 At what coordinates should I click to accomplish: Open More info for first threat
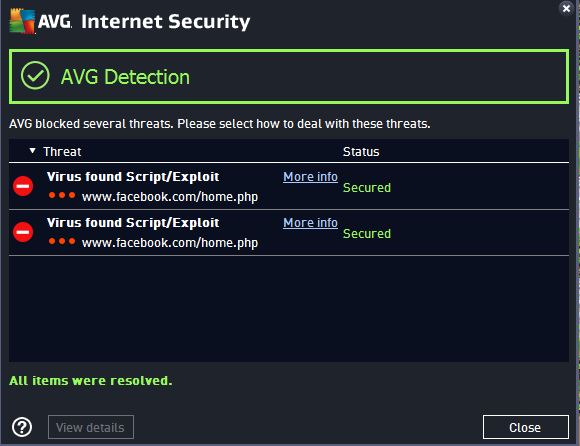pyautogui.click(x=310, y=177)
